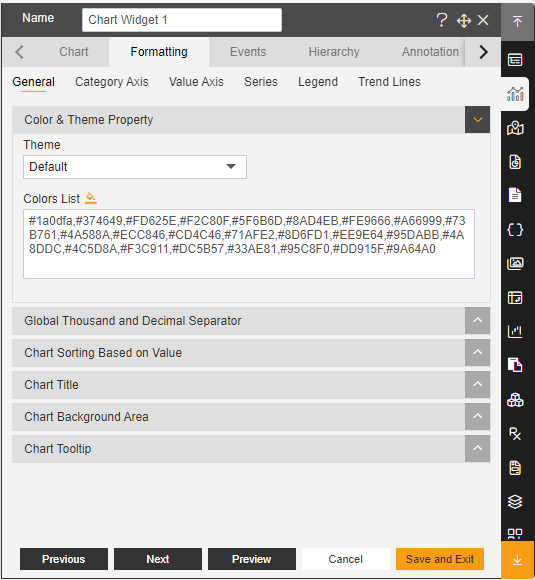Click the Save and Exit button

(x=440, y=559)
